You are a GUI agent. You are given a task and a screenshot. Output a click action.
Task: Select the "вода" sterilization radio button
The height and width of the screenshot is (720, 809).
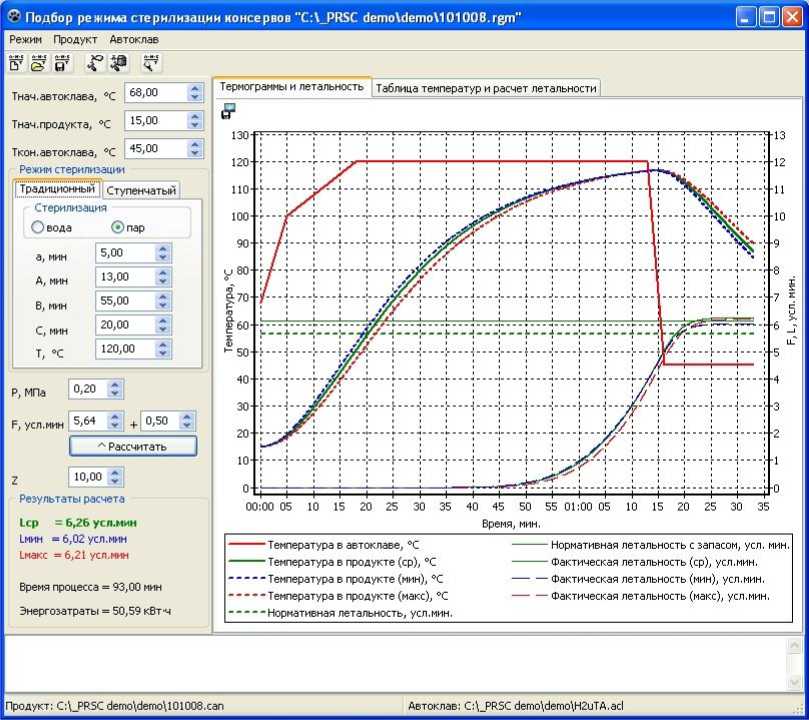point(39,228)
